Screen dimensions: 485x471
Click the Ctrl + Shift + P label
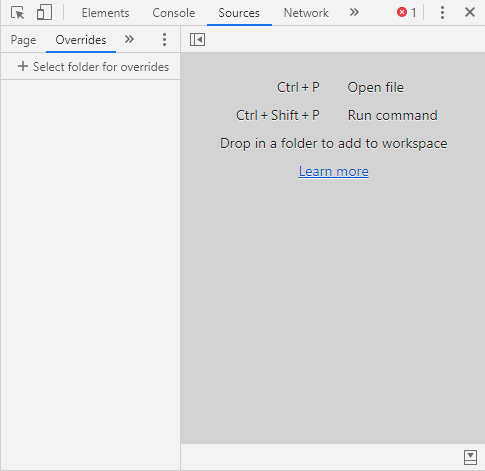click(x=278, y=115)
